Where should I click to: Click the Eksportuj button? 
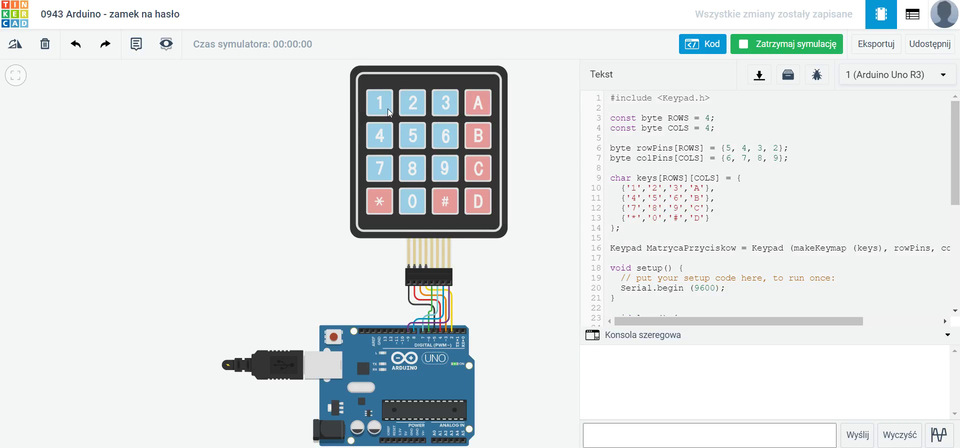(876, 44)
